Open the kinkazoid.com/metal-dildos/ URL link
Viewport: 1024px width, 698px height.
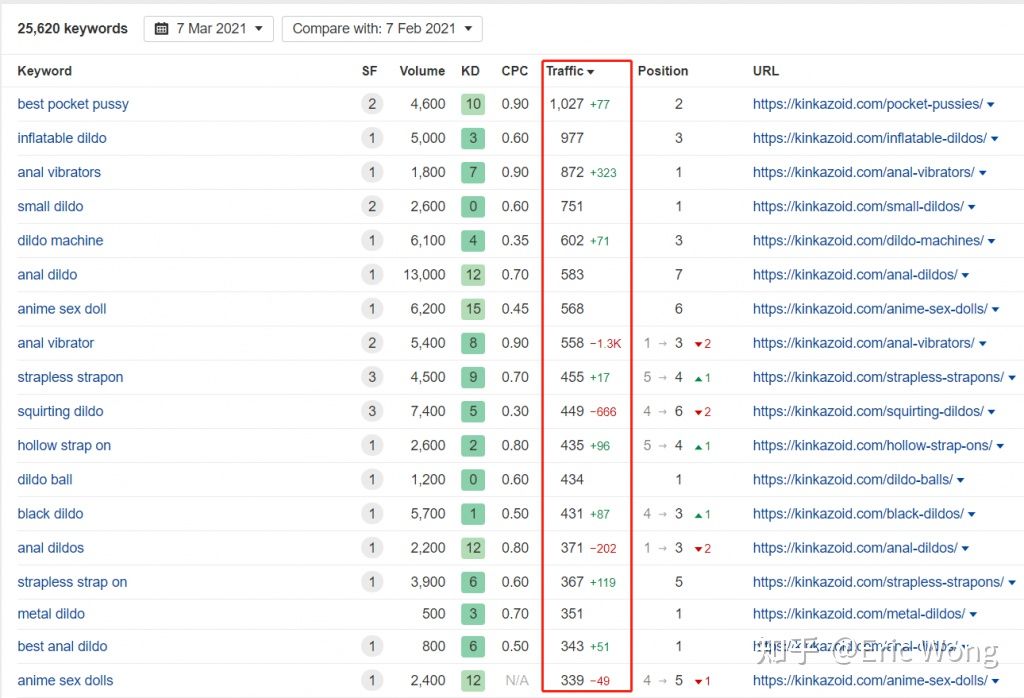[859, 614]
